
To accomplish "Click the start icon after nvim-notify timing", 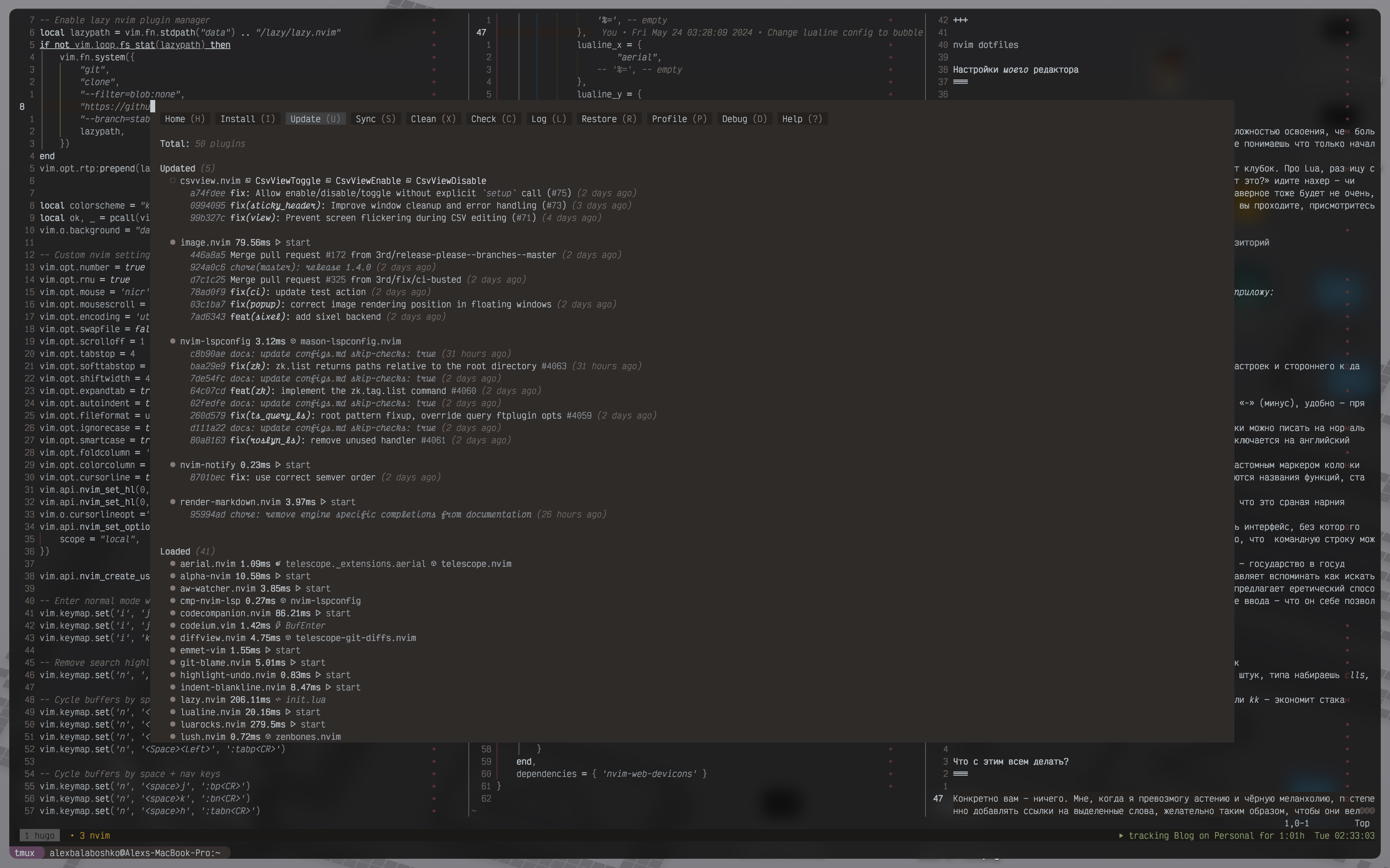I will click(x=278, y=465).
